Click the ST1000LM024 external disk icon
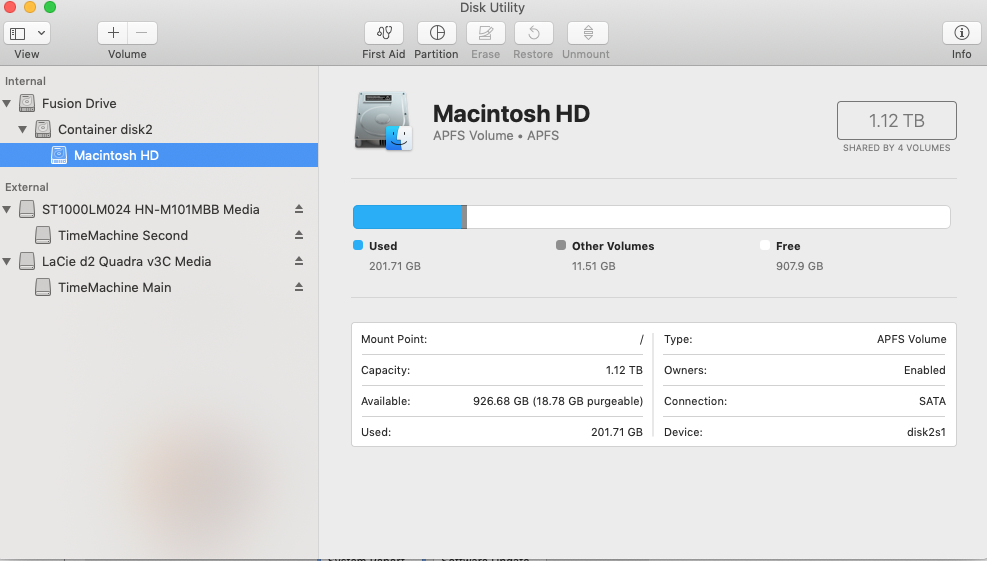This screenshot has width=987, height=561. tap(27, 209)
